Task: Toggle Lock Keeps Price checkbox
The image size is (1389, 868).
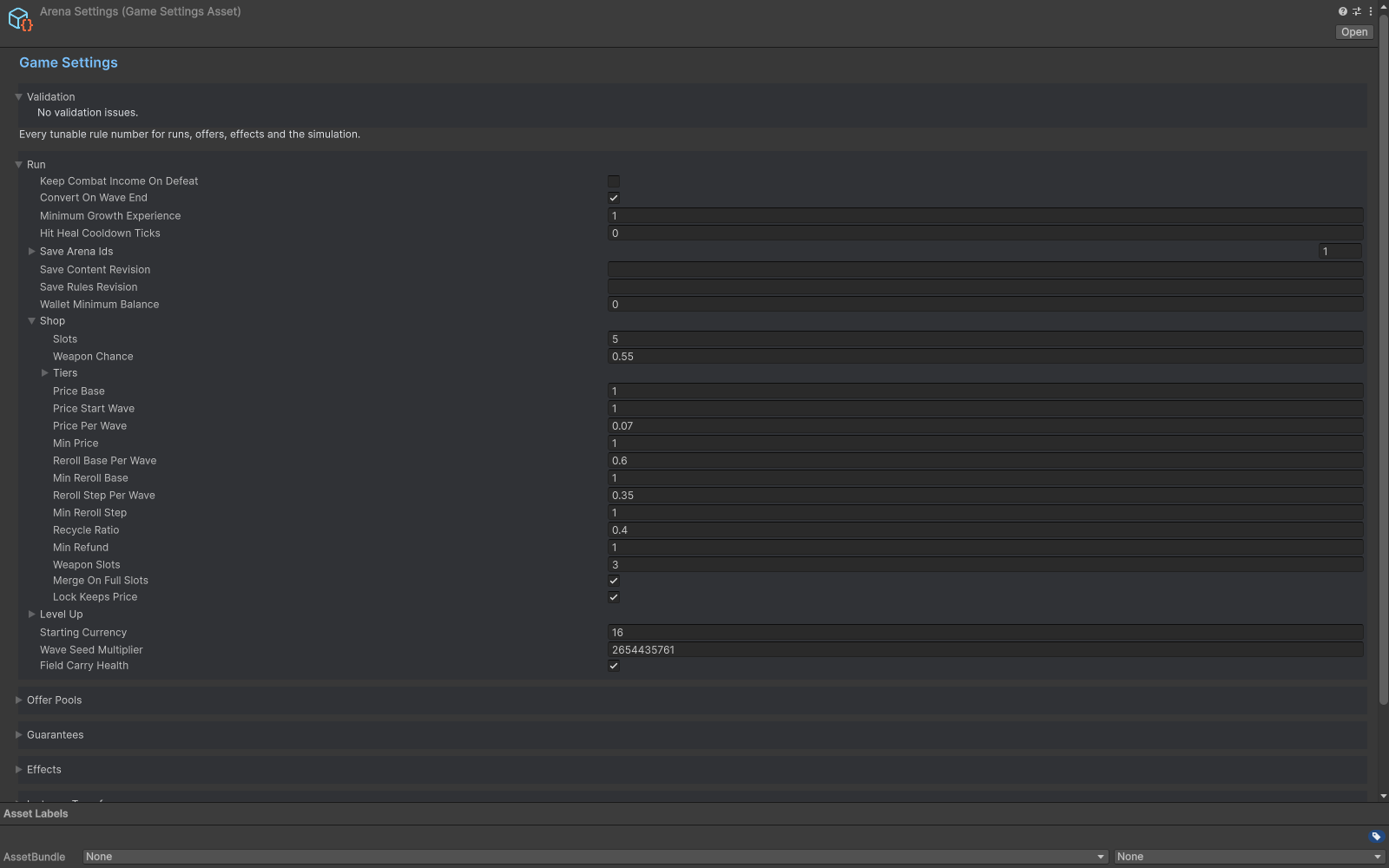Action: coord(614,597)
